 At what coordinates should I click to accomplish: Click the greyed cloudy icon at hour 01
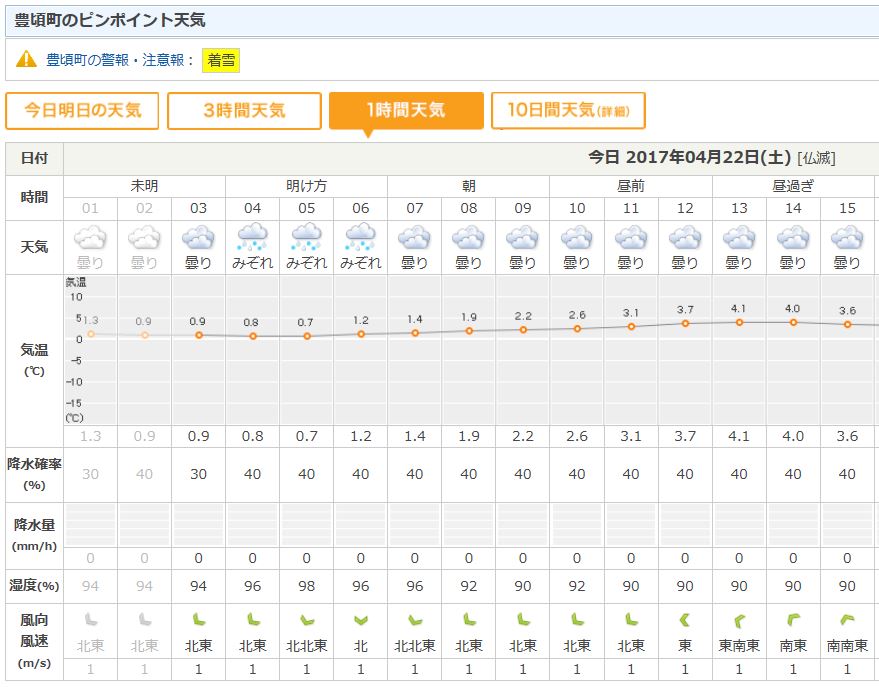(90, 238)
